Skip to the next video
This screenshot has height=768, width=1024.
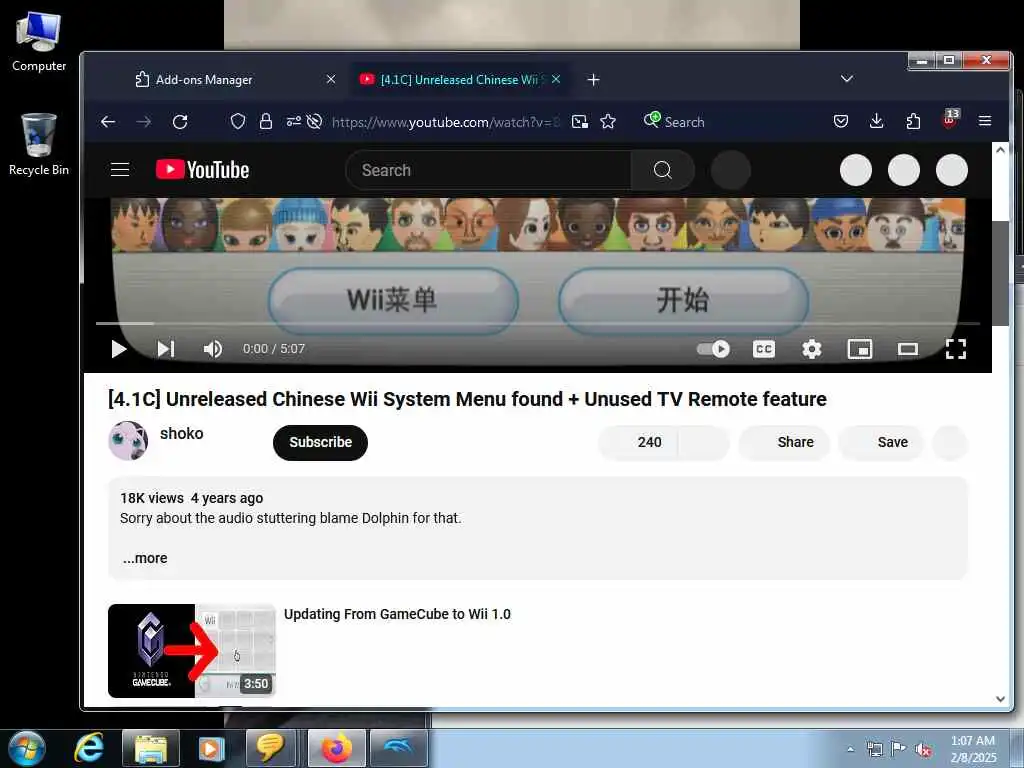(166, 349)
